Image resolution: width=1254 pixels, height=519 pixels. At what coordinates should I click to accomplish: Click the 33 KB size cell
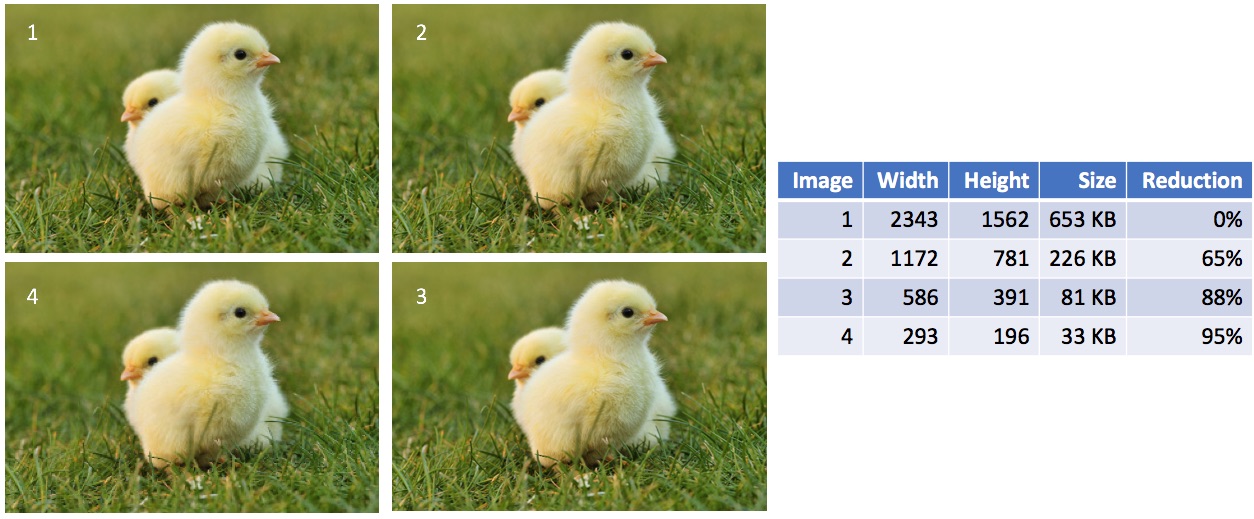(x=1083, y=336)
